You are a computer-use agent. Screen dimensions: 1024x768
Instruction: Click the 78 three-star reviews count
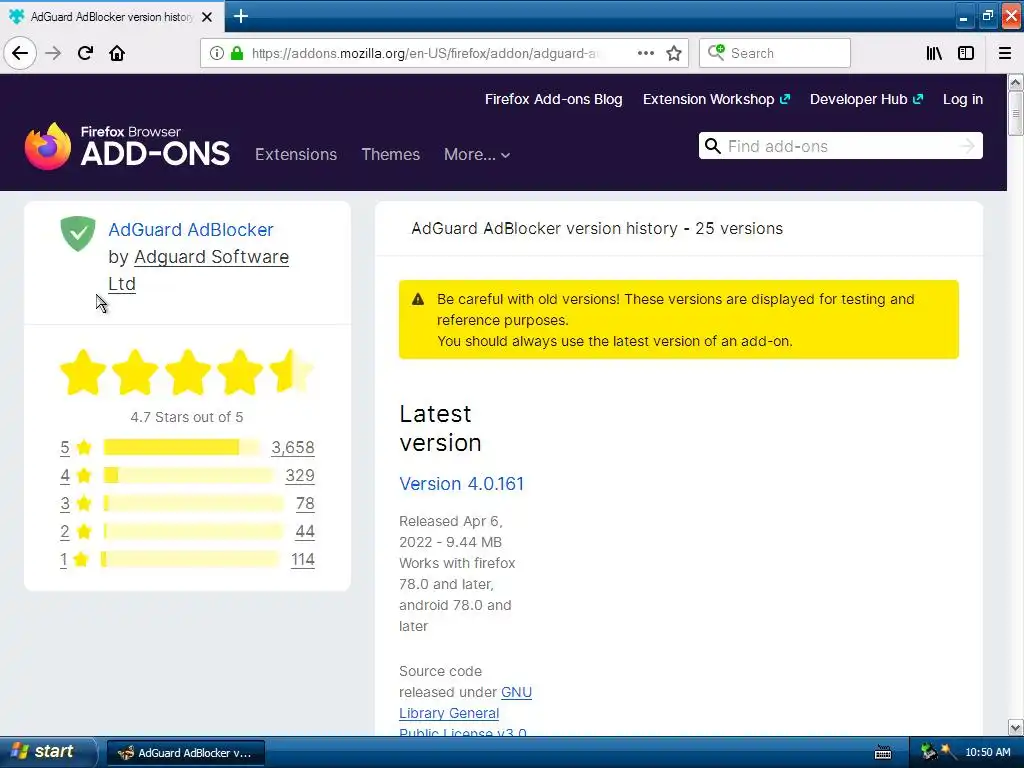(x=305, y=504)
